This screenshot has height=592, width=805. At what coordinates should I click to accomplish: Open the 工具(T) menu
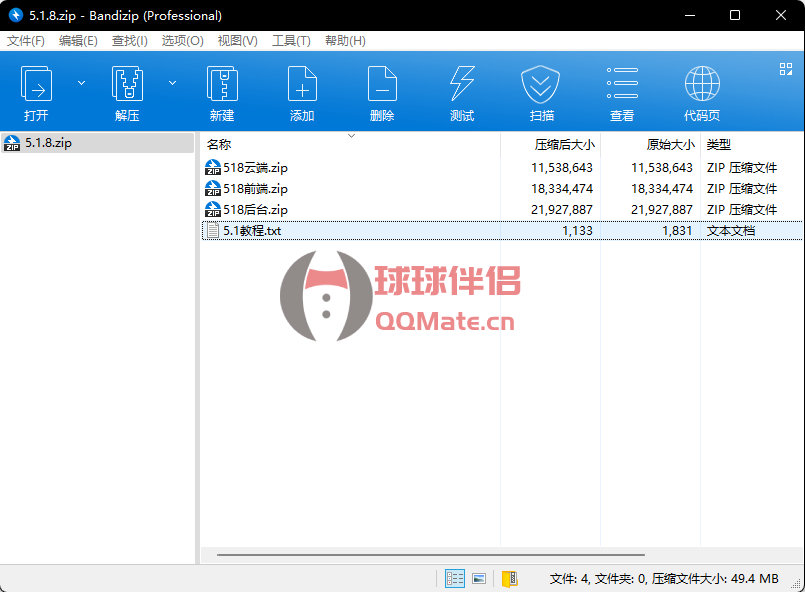[x=291, y=41]
